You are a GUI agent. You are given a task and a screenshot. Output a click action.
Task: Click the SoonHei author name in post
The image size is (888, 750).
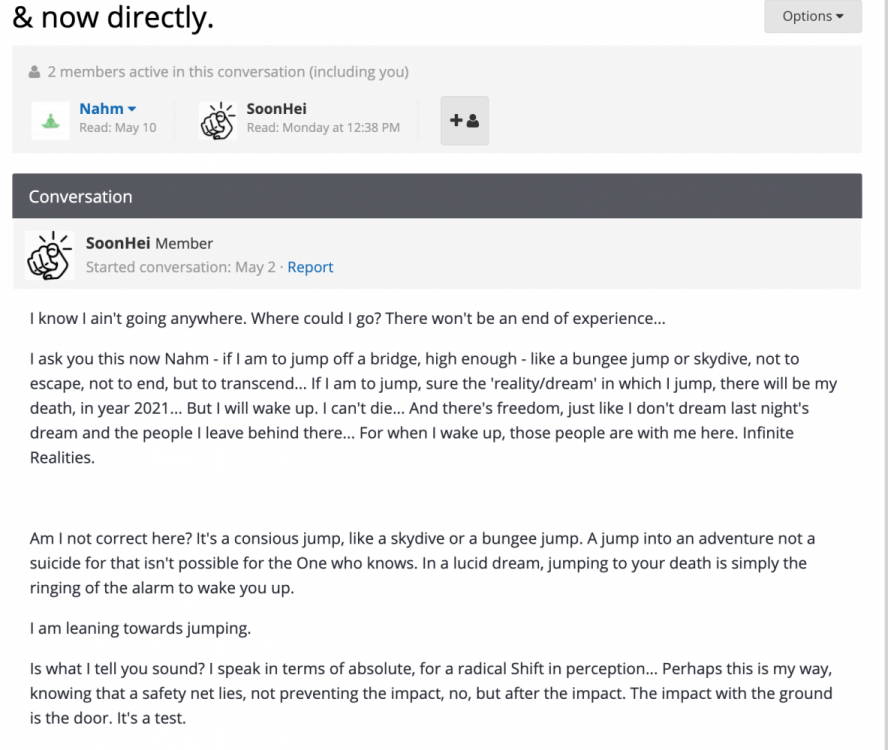[118, 243]
